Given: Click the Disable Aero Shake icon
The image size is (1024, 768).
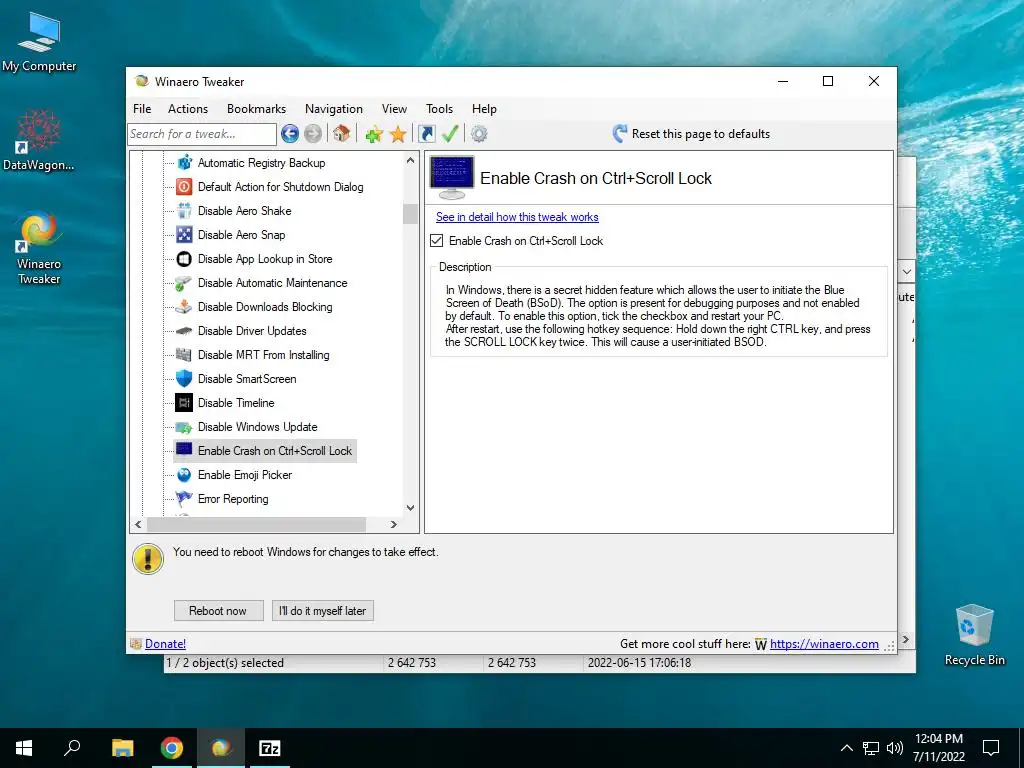Looking at the screenshot, I should tap(184, 211).
